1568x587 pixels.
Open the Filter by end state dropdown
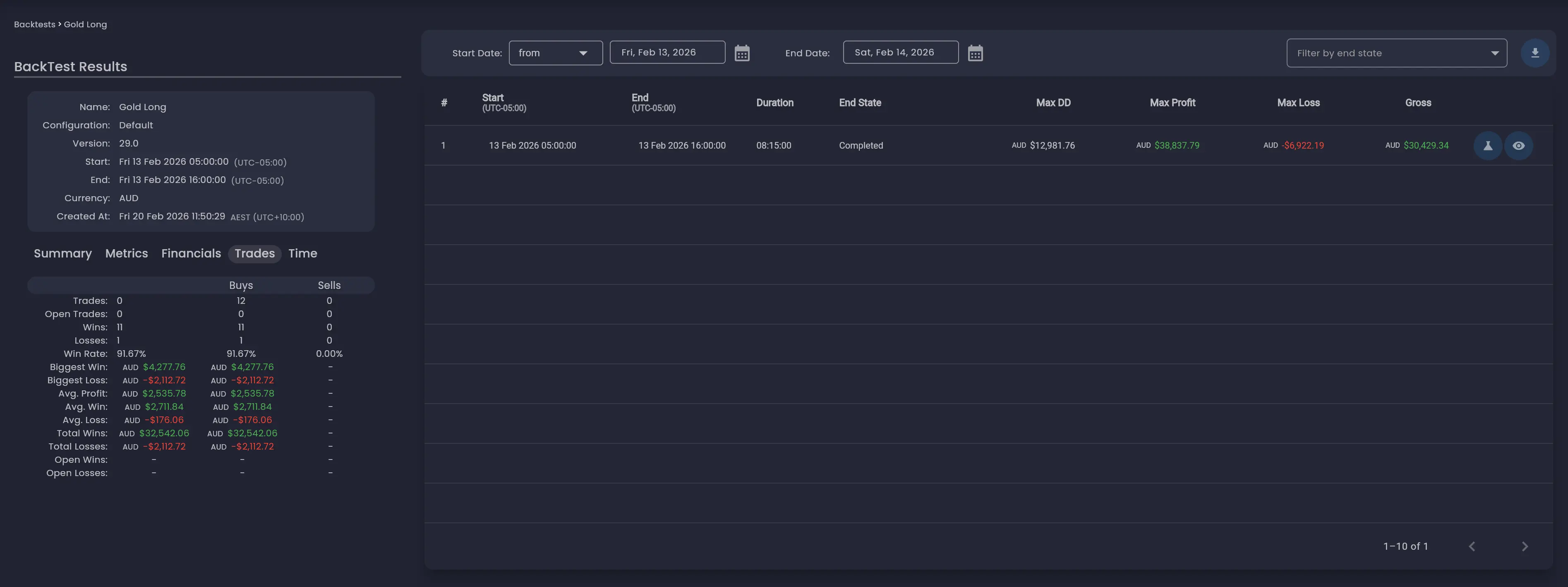coord(1396,53)
